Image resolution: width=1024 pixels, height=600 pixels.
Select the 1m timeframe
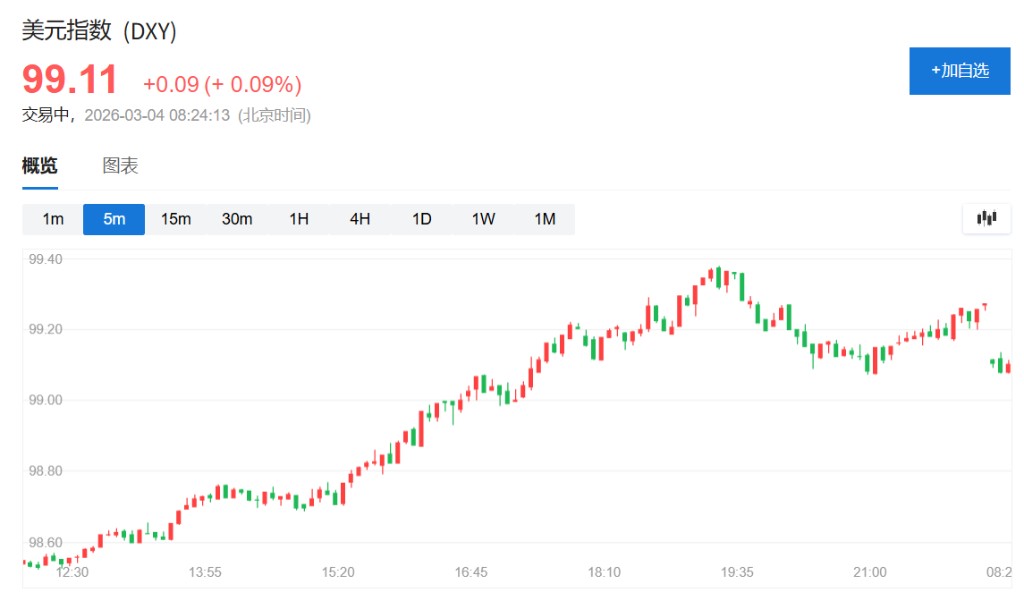click(x=53, y=219)
